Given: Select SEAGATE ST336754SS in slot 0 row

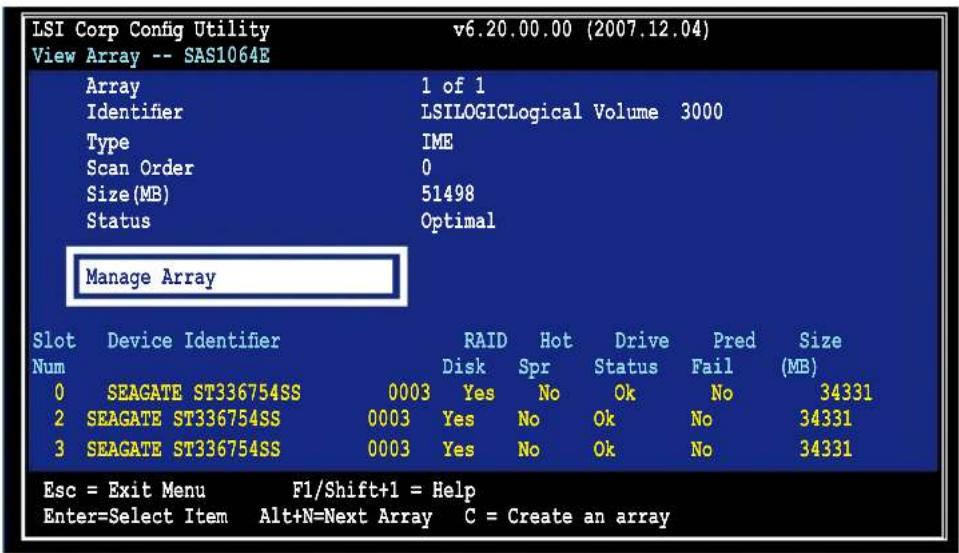Looking at the screenshot, I should point(204,393).
